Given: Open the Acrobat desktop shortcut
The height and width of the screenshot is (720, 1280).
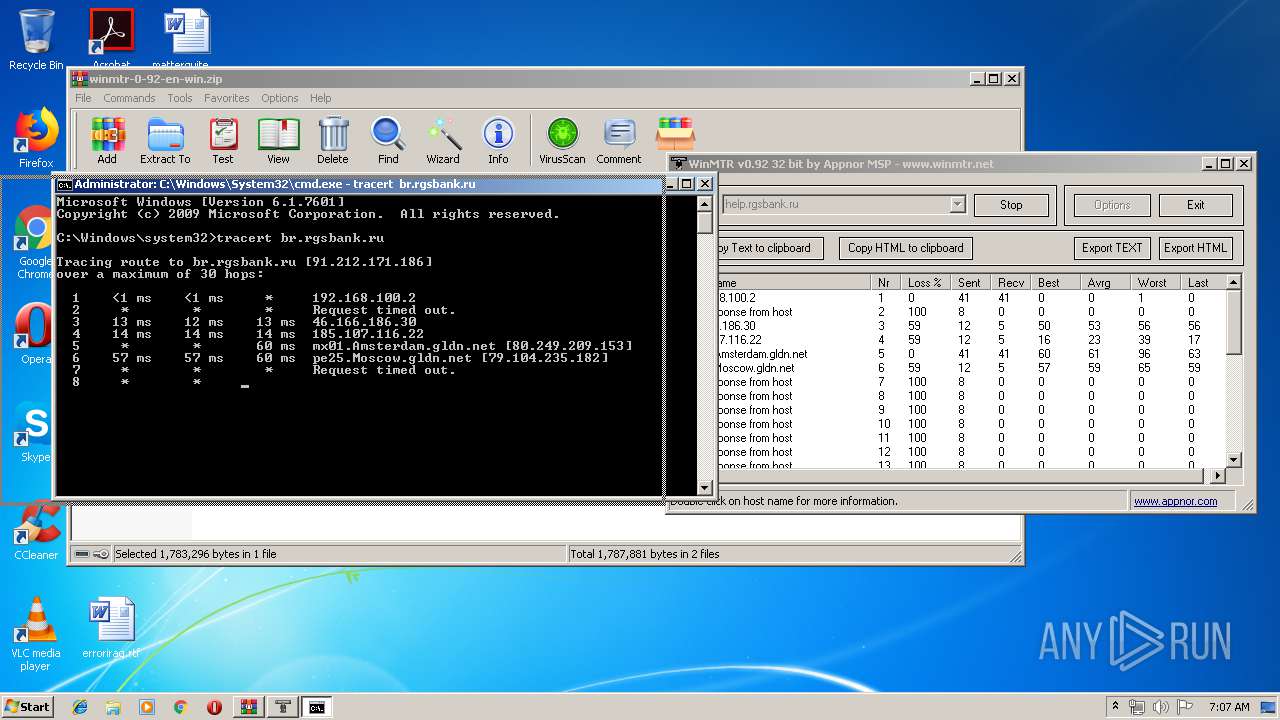Looking at the screenshot, I should [x=111, y=40].
